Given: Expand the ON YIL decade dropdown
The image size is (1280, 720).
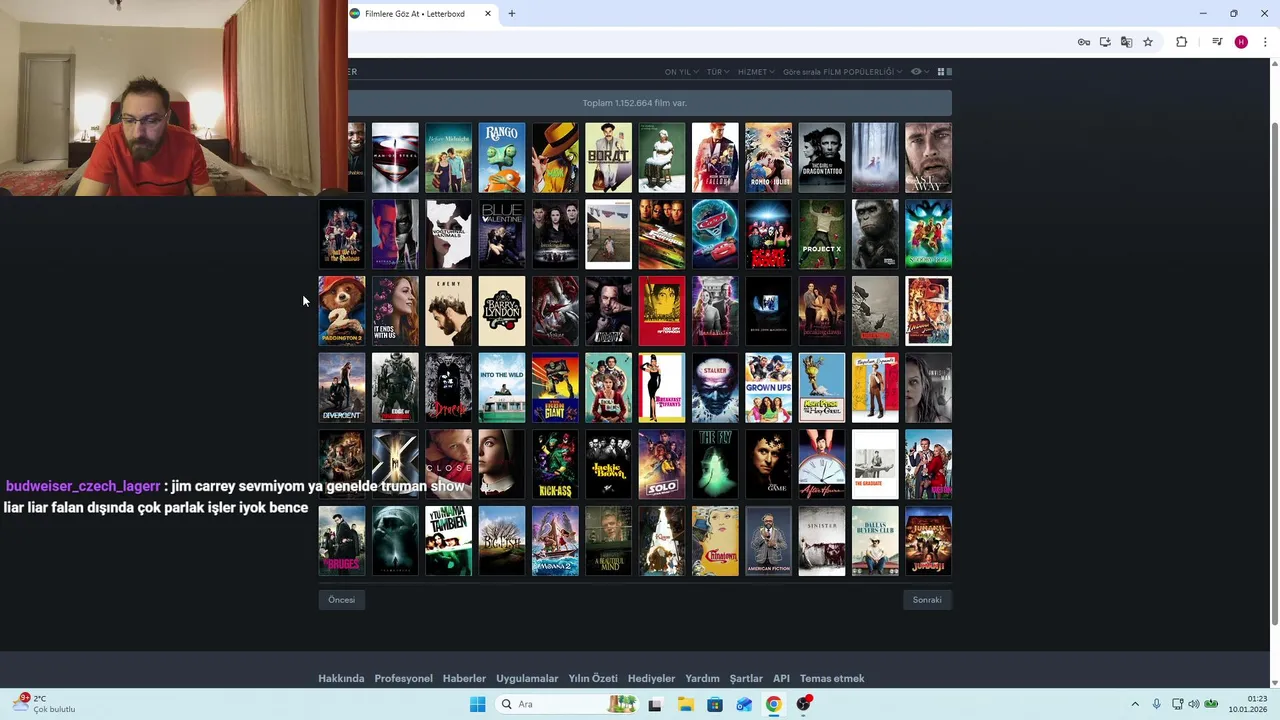Looking at the screenshot, I should point(681,72).
